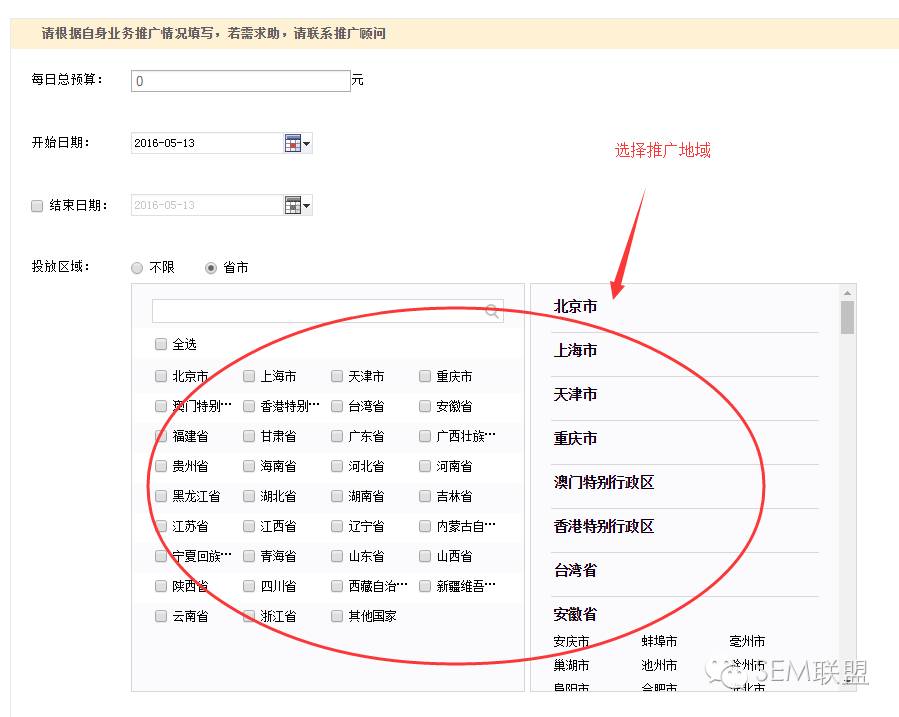Image resolution: width=899 pixels, height=717 pixels.
Task: Select 上海市 in the right region list
Action: tap(575, 350)
